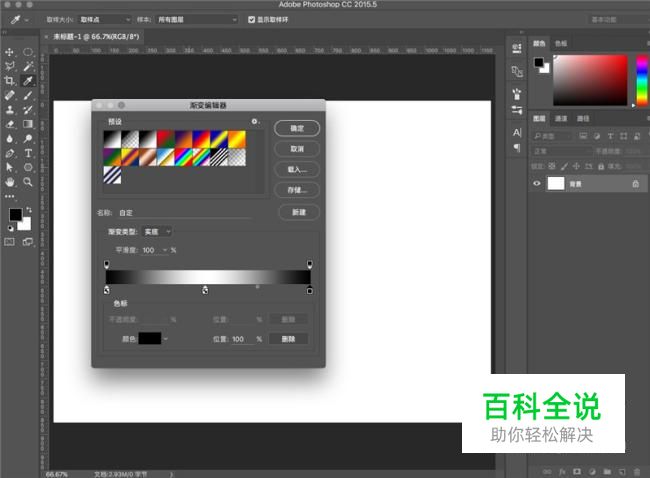Open the 渐变类型 dropdown
This screenshot has height=478, width=650.
click(157, 231)
